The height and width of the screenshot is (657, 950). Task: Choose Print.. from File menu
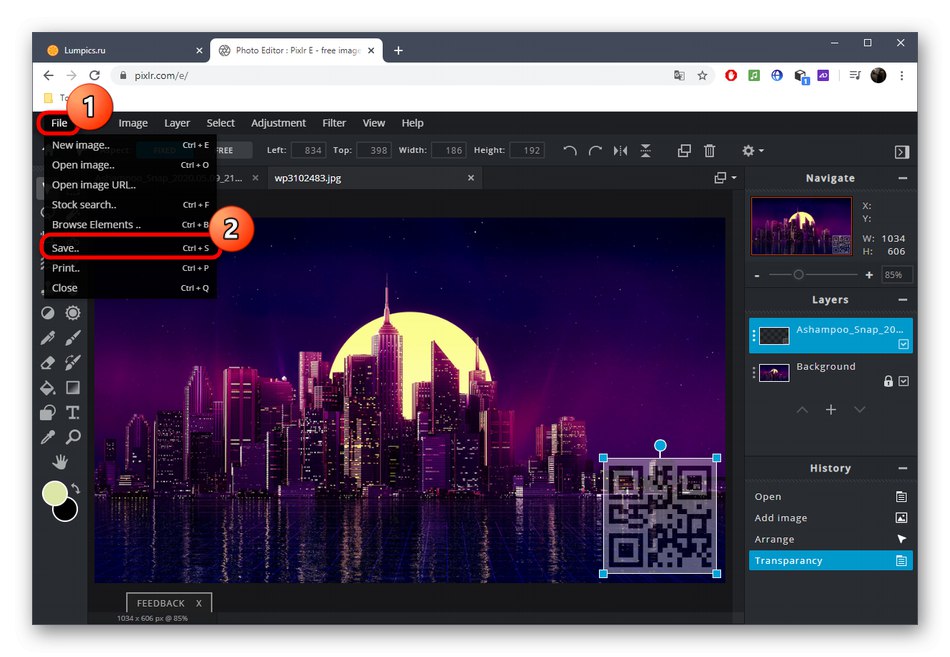tap(130, 268)
